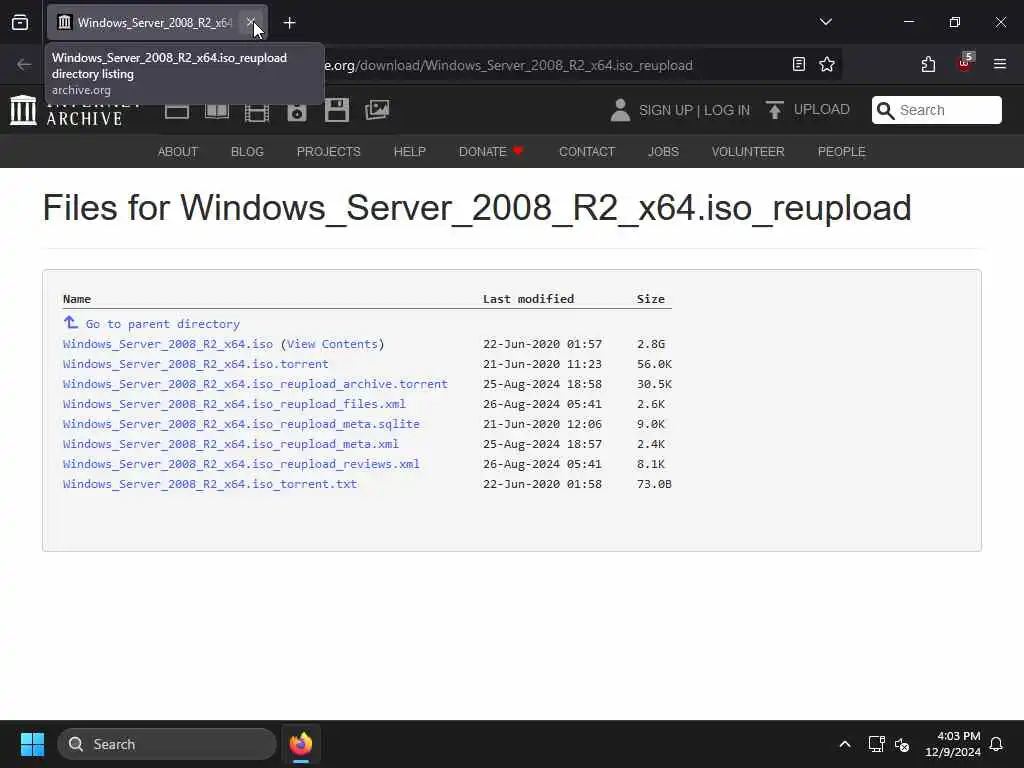Click the network status tray icon
Image resolution: width=1024 pixels, height=768 pixels.
(876, 744)
